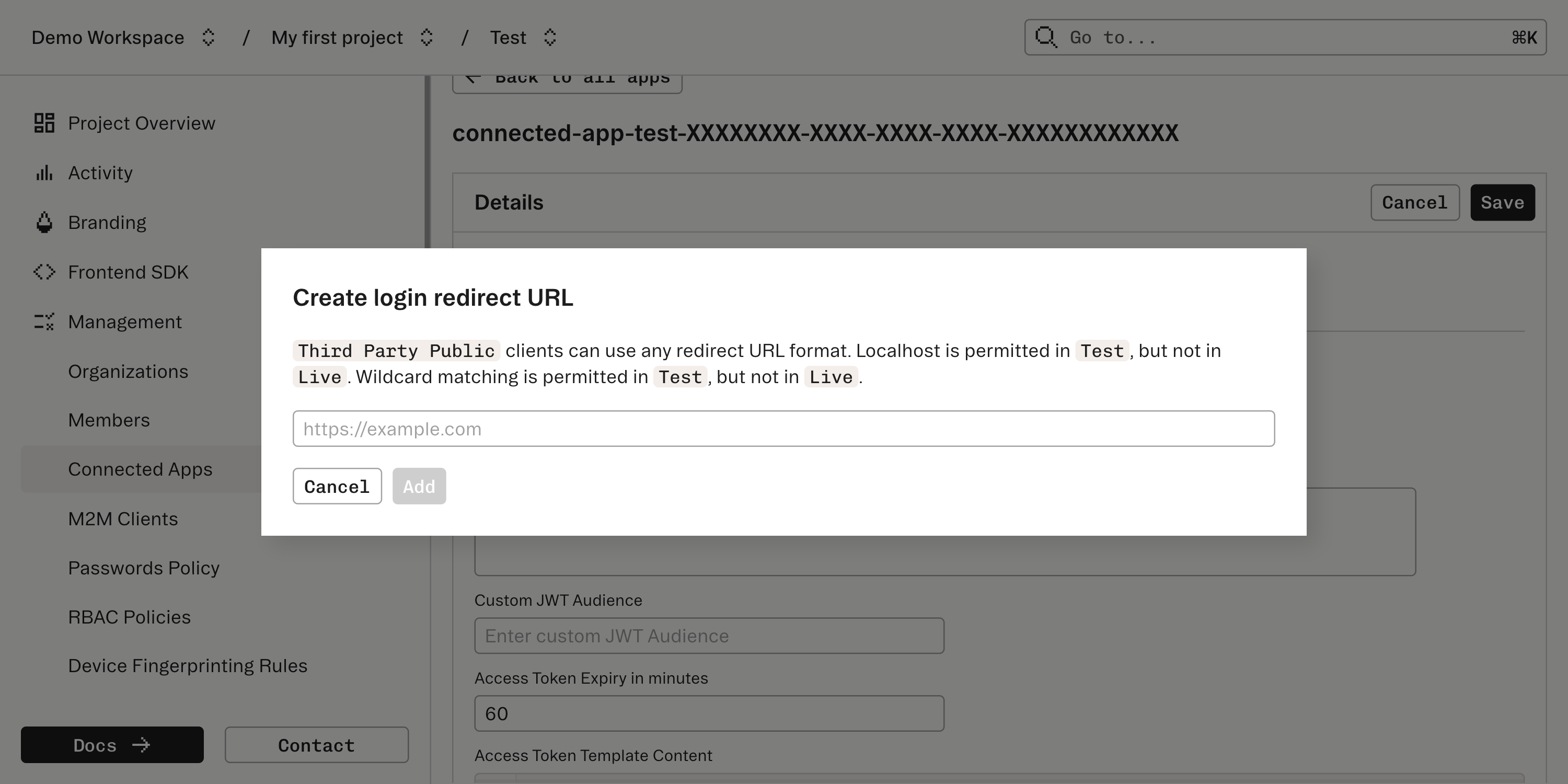Image resolution: width=1568 pixels, height=784 pixels.
Task: Click the Management sliders icon
Action: click(x=43, y=321)
